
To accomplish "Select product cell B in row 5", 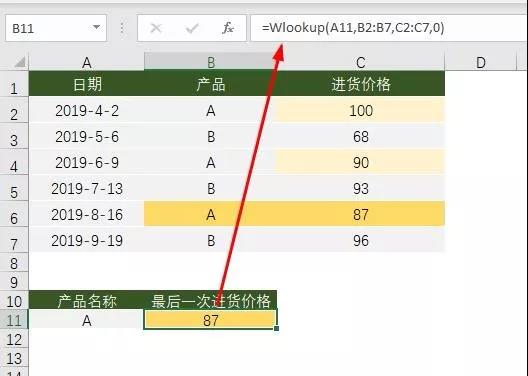I will click(x=211, y=188).
